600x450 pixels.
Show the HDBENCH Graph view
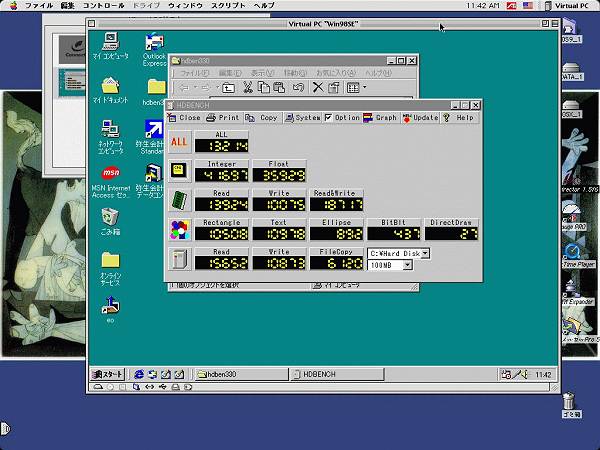pyautogui.click(x=380, y=118)
